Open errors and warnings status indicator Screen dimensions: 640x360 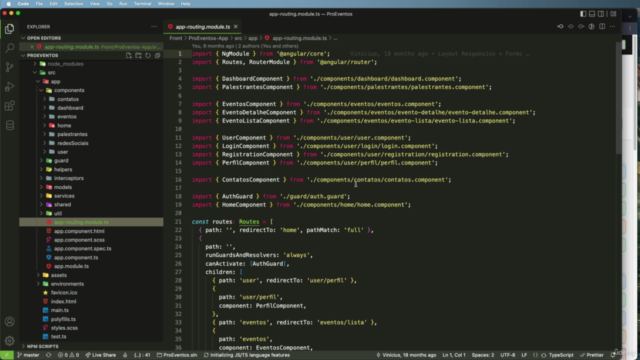click(68, 355)
